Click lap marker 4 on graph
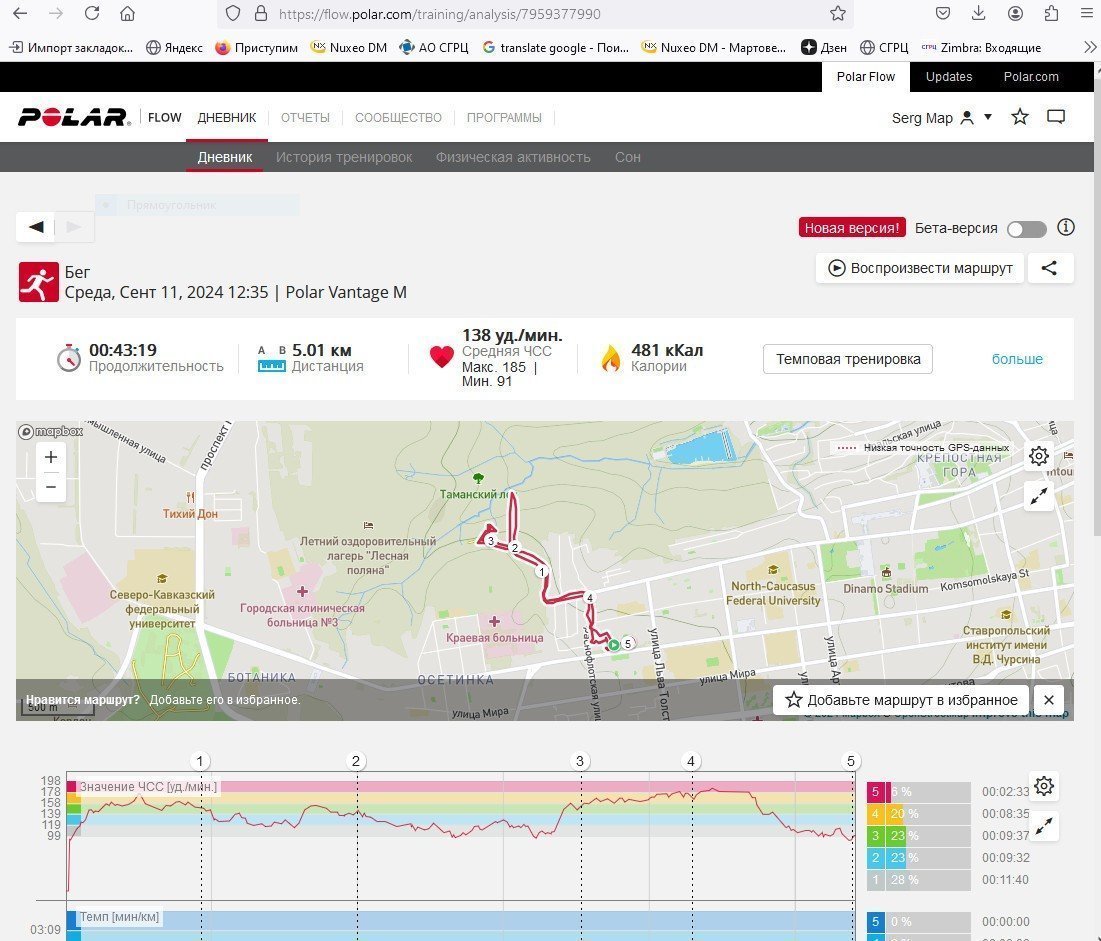 click(691, 761)
